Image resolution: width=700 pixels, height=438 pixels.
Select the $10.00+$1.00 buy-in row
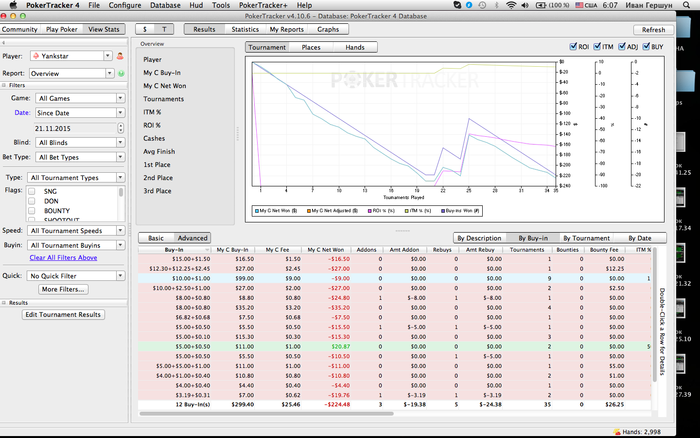point(395,278)
